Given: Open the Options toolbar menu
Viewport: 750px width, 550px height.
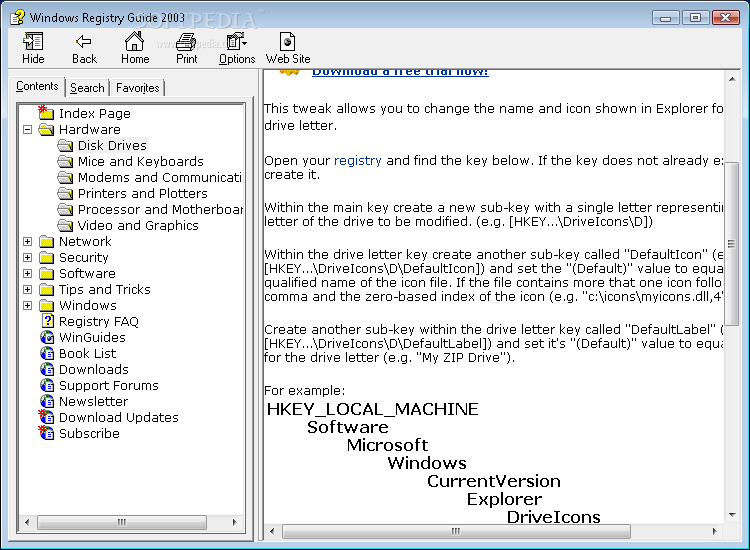Looking at the screenshot, I should pyautogui.click(x=236, y=42).
